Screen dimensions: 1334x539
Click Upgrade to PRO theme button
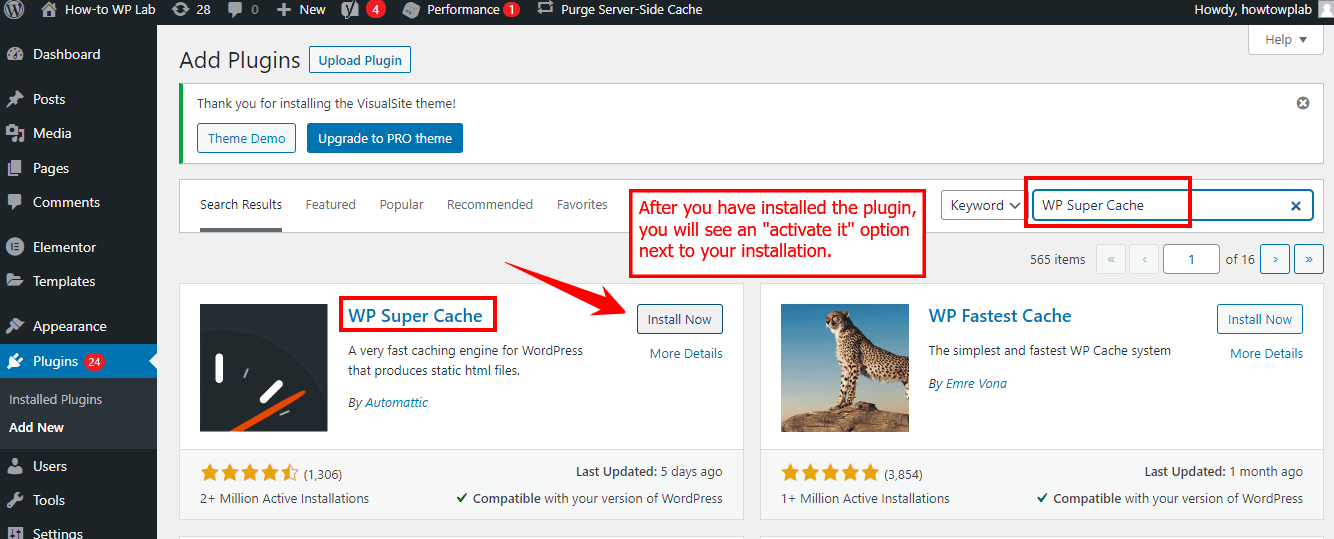385,138
